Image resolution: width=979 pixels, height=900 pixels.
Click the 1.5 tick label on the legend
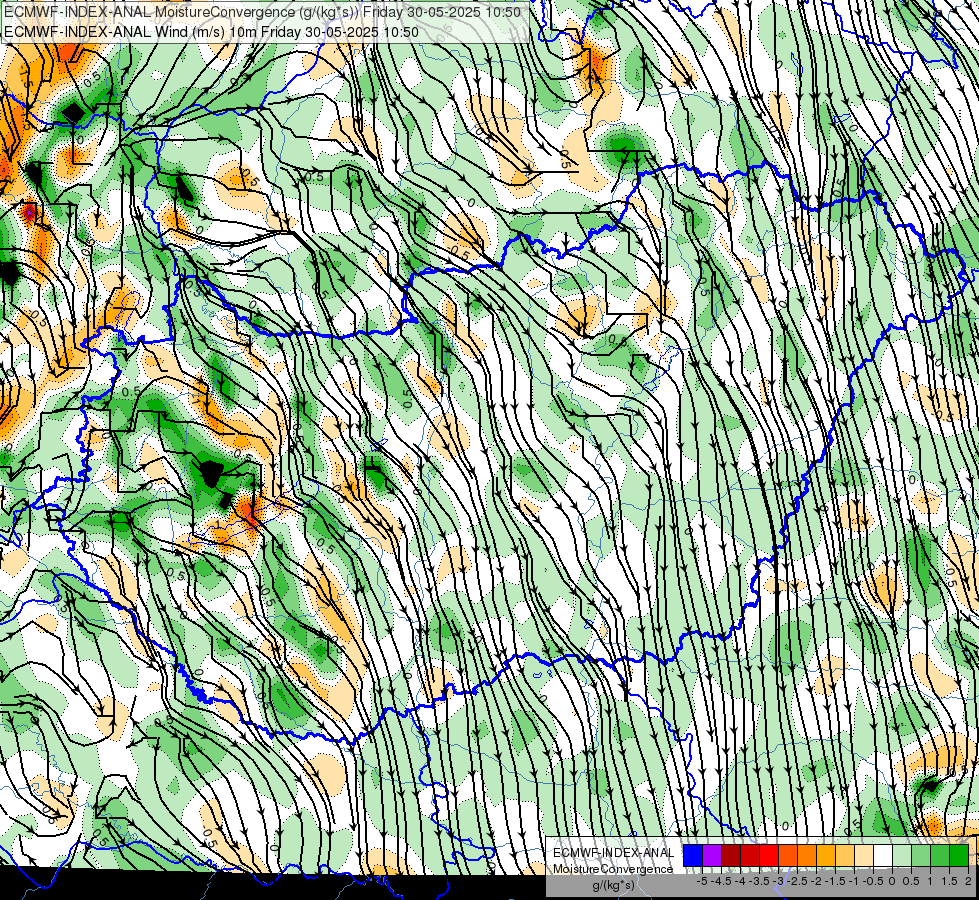click(949, 881)
